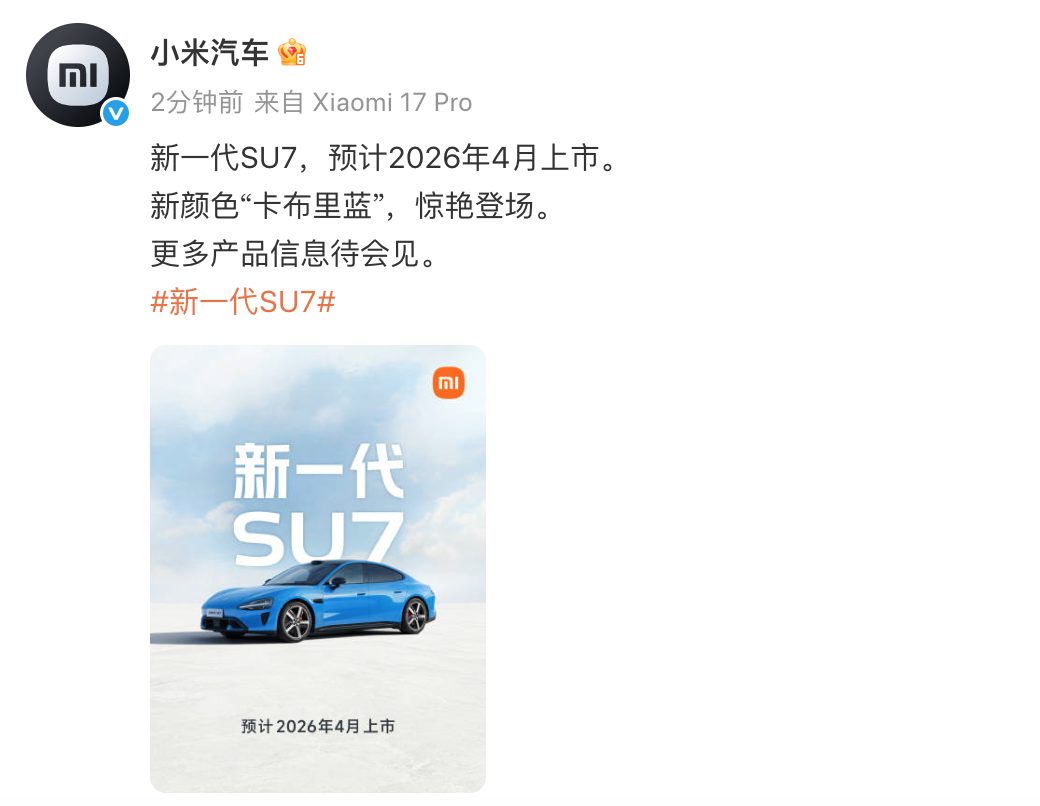Click the orange MI logo in poster
Viewport: 1040px width, 806px height.
click(x=448, y=383)
